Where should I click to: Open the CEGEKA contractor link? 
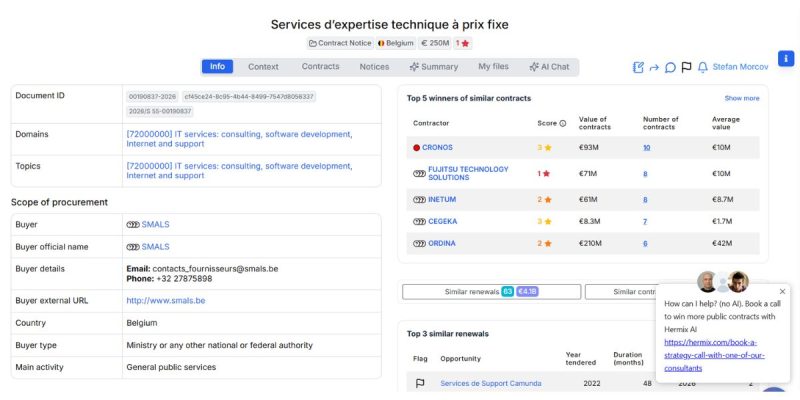pos(442,222)
